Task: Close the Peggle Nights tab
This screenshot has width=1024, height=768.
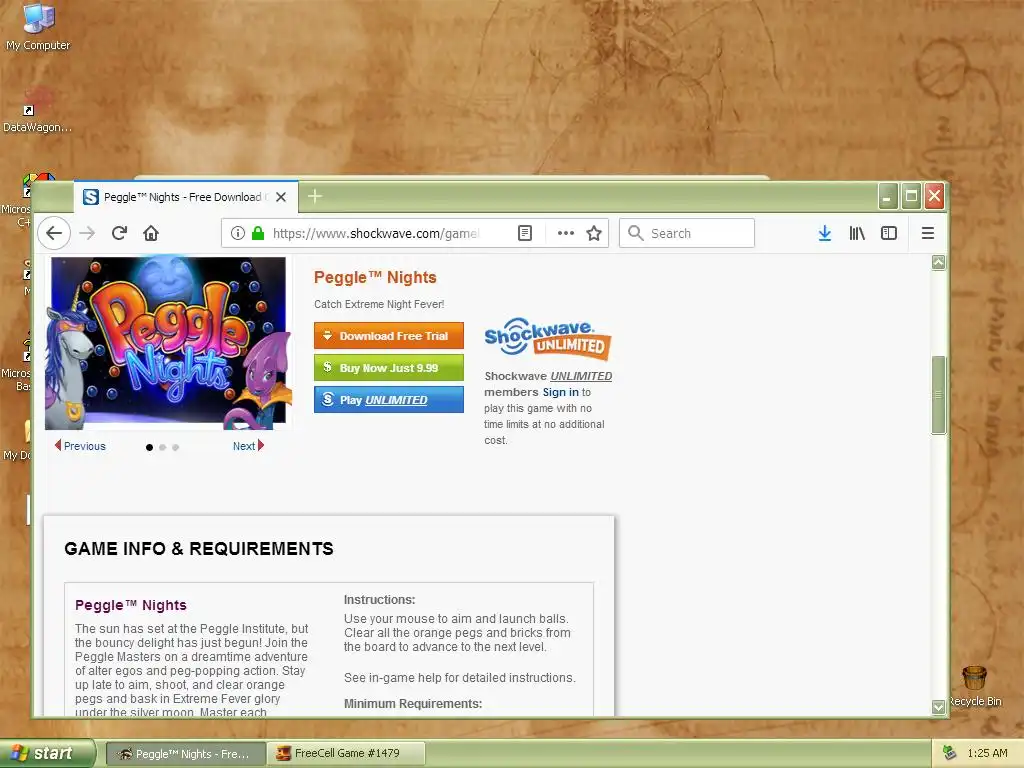Action: point(281,197)
